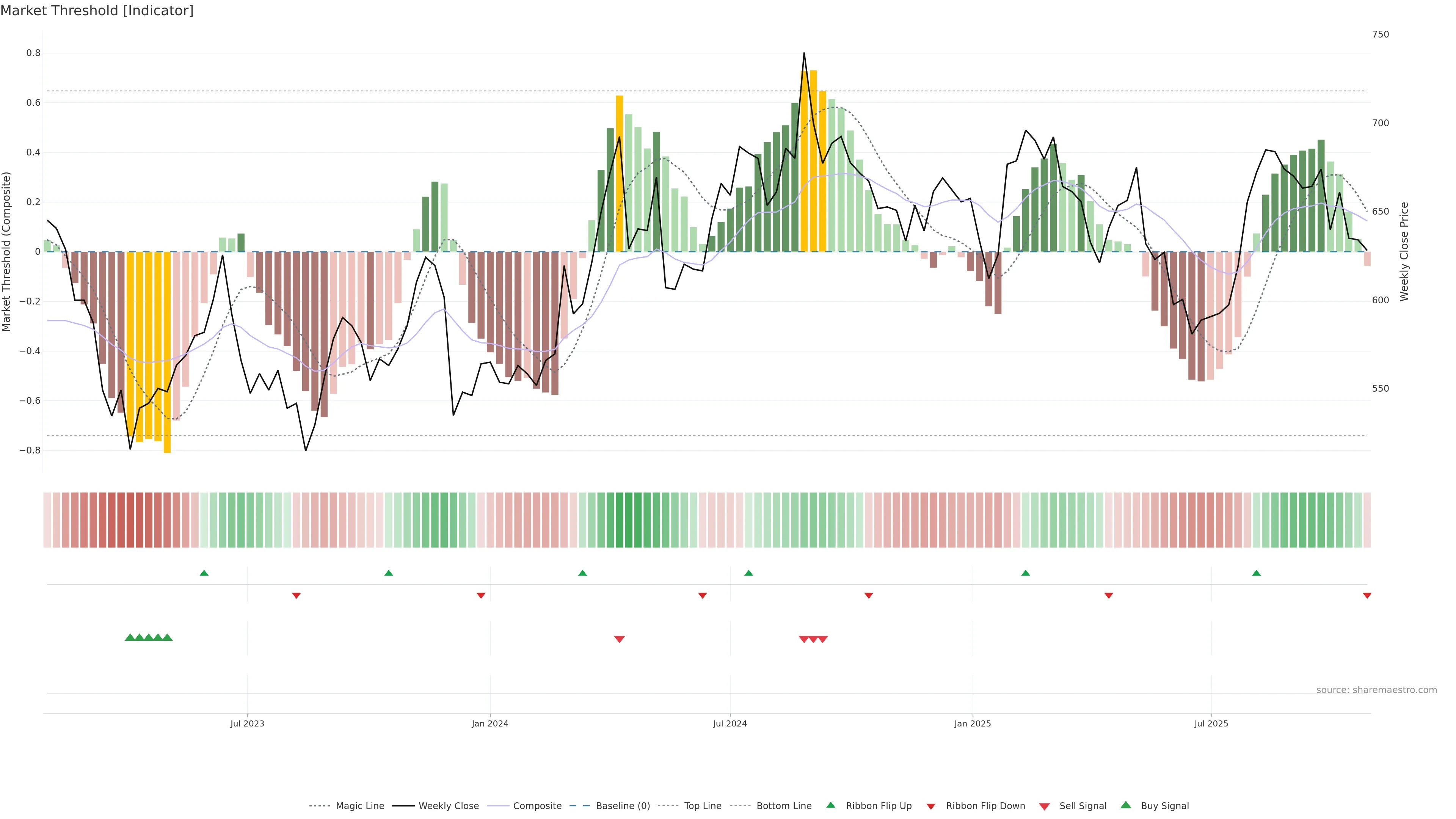Click the Bottom Line legend item
Screen dimensions: 1456x819
pyautogui.click(x=783, y=806)
